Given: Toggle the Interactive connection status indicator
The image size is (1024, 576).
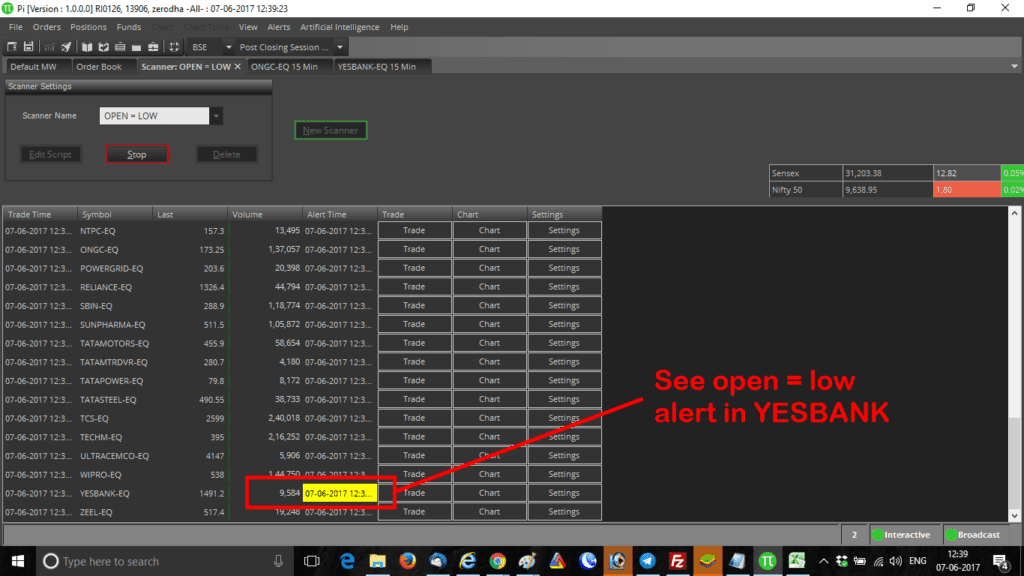Looking at the screenshot, I should click(904, 534).
